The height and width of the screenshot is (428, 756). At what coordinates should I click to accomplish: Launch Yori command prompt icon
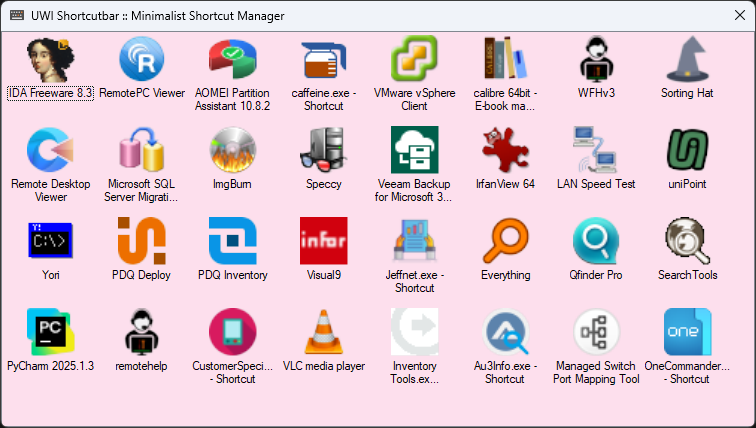coord(51,241)
